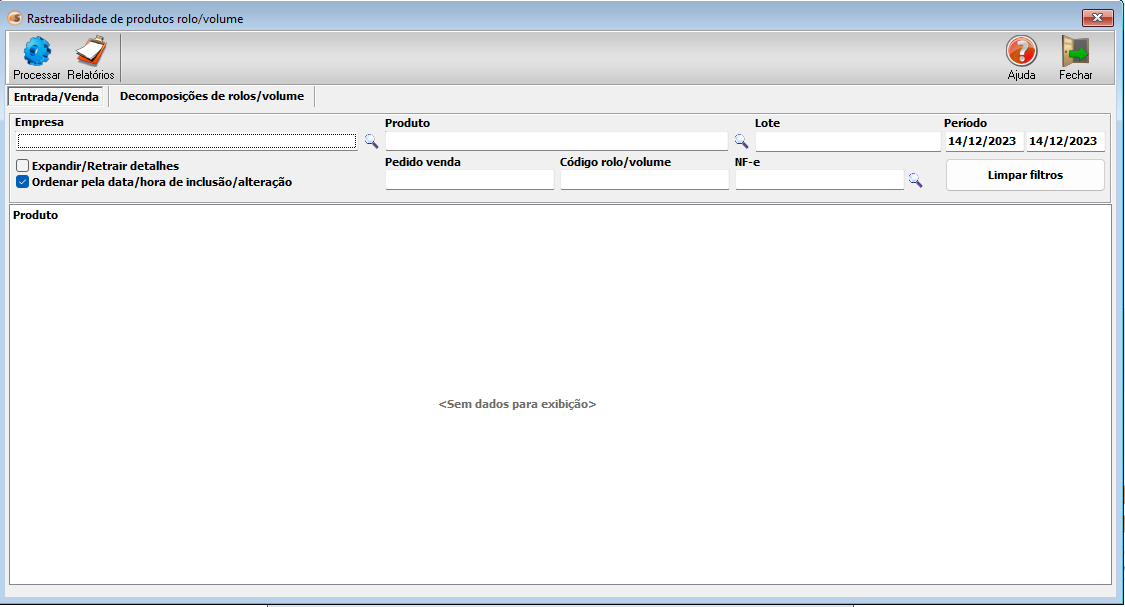Click the Produto search magnifier icon
Screen dimensions: 1125x607
pyautogui.click(x=741, y=141)
